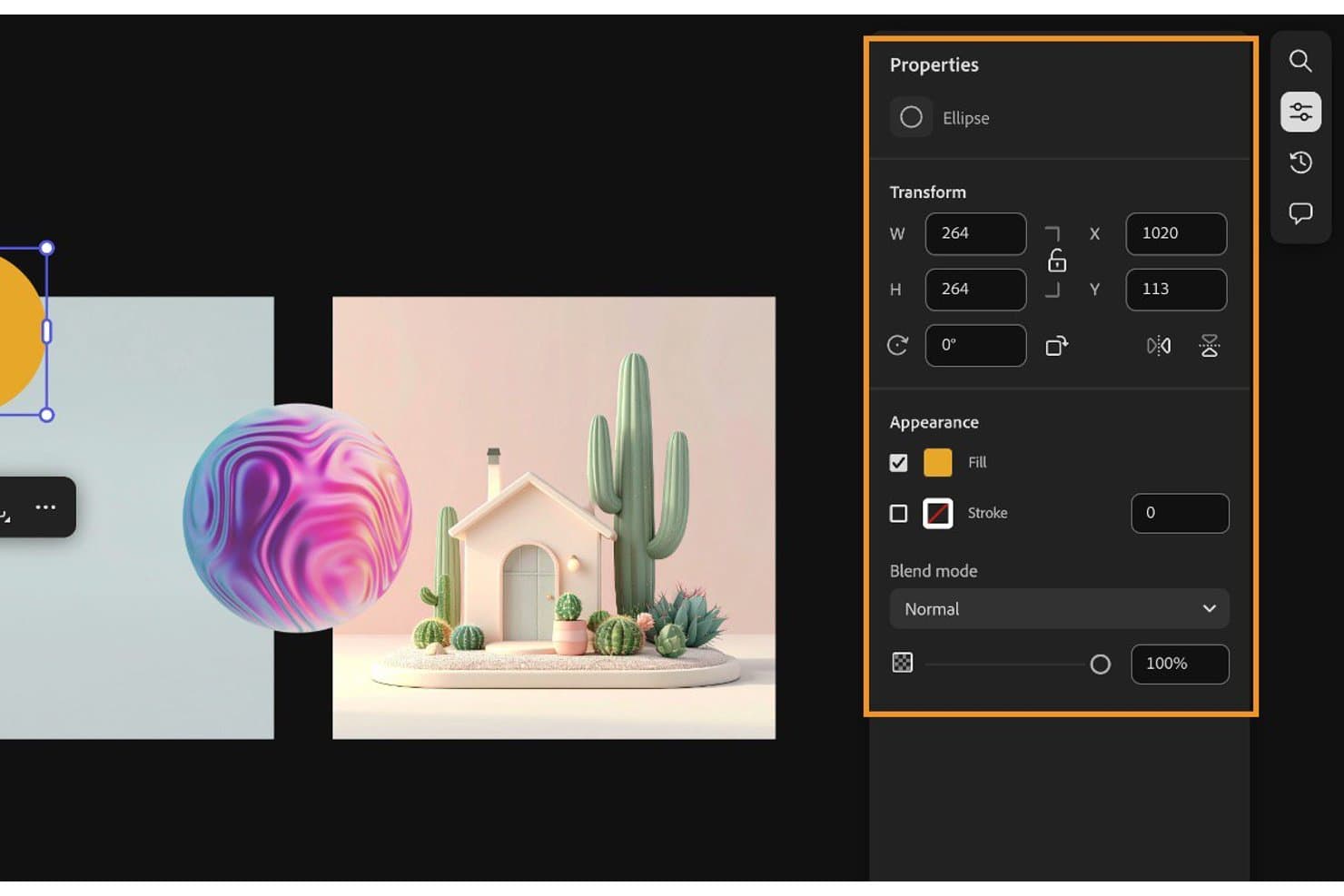Click the Stroke label text
Viewport: 1344px width, 896px height.
pos(987,513)
